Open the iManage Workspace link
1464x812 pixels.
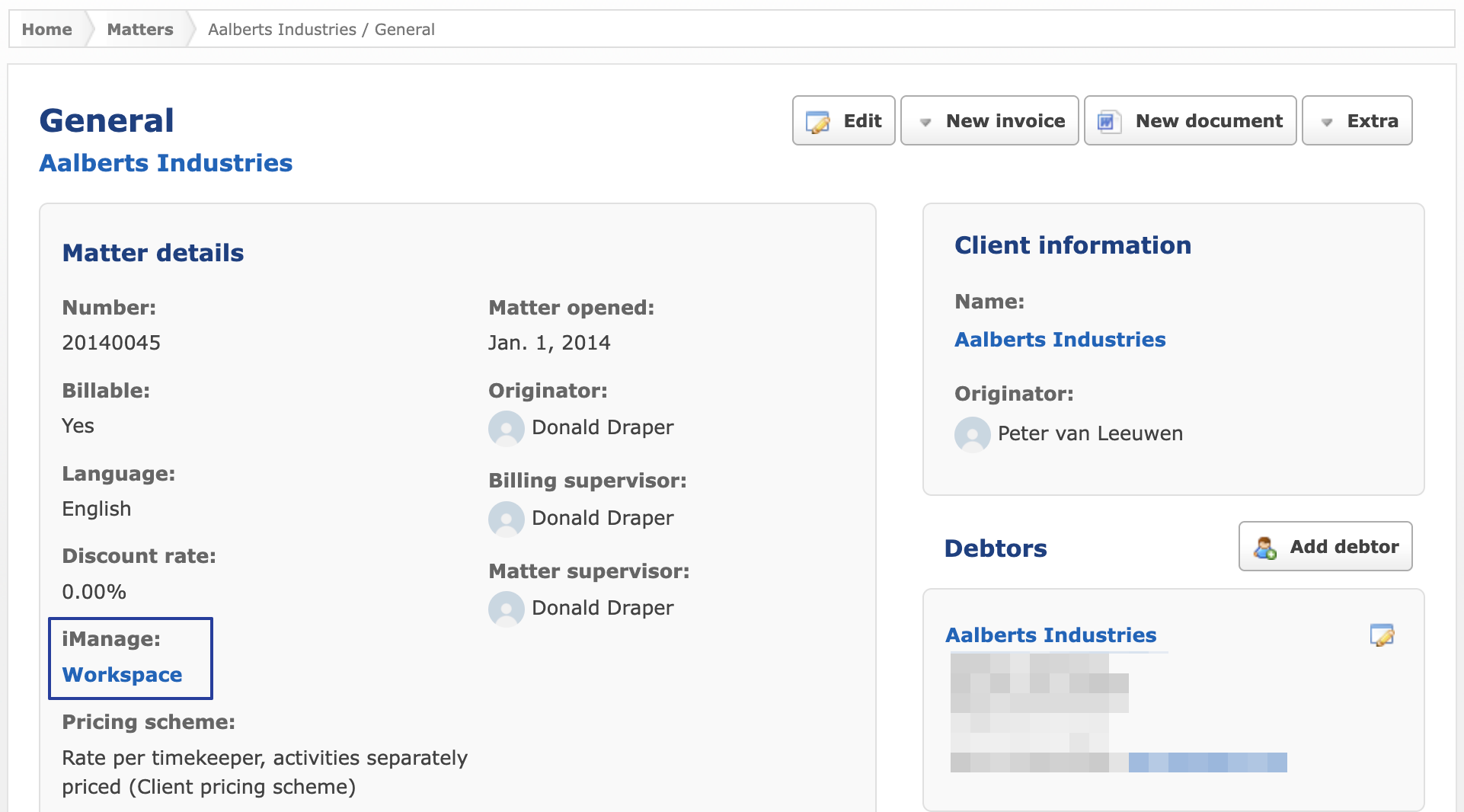[122, 674]
